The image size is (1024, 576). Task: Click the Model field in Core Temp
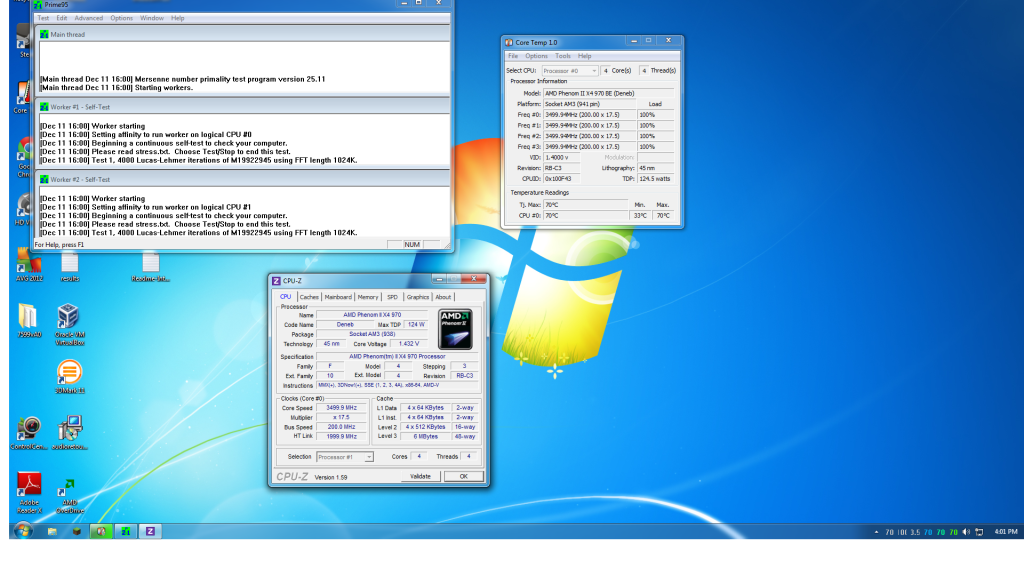(609, 93)
